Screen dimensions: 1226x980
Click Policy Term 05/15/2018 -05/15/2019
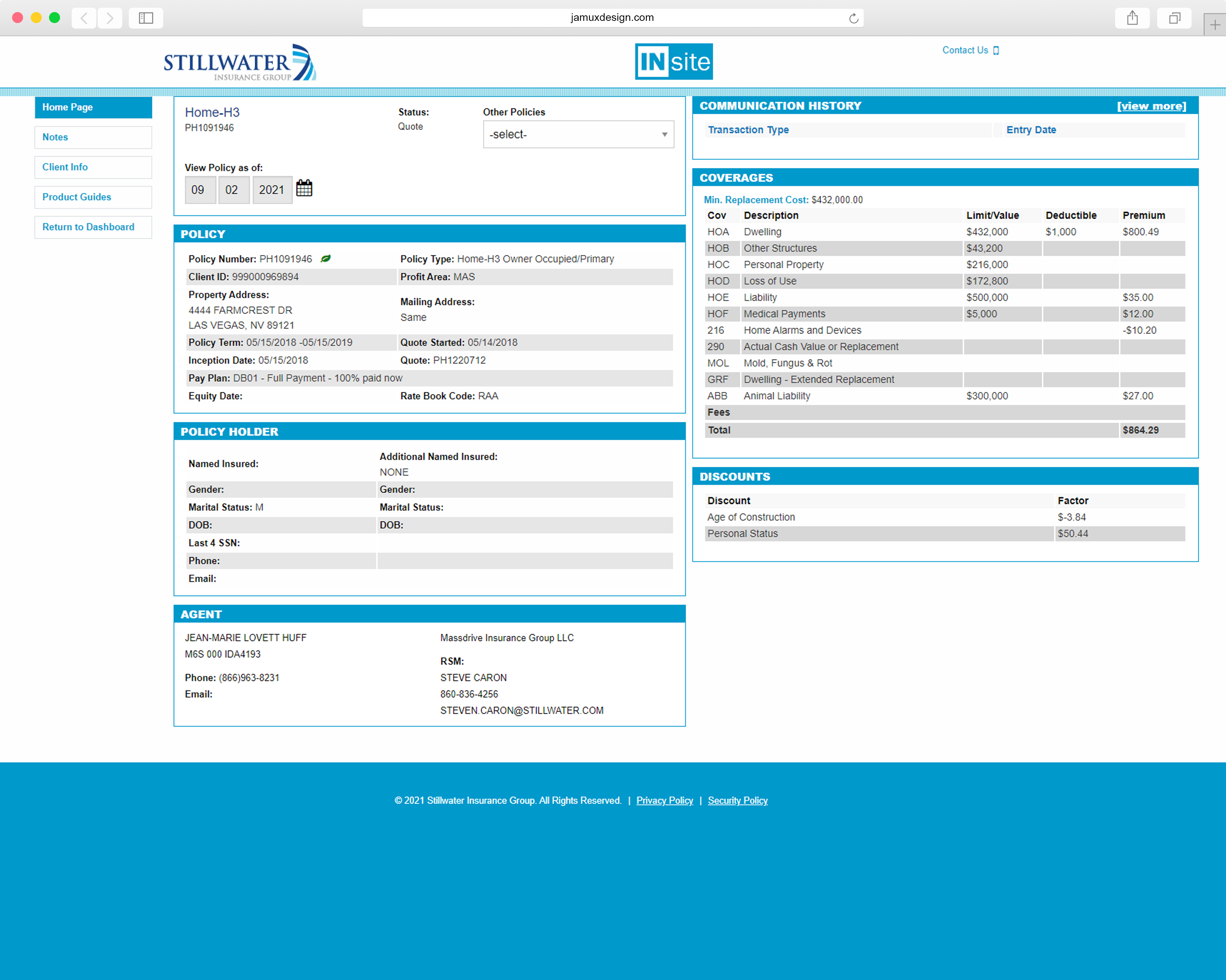[x=299, y=343]
